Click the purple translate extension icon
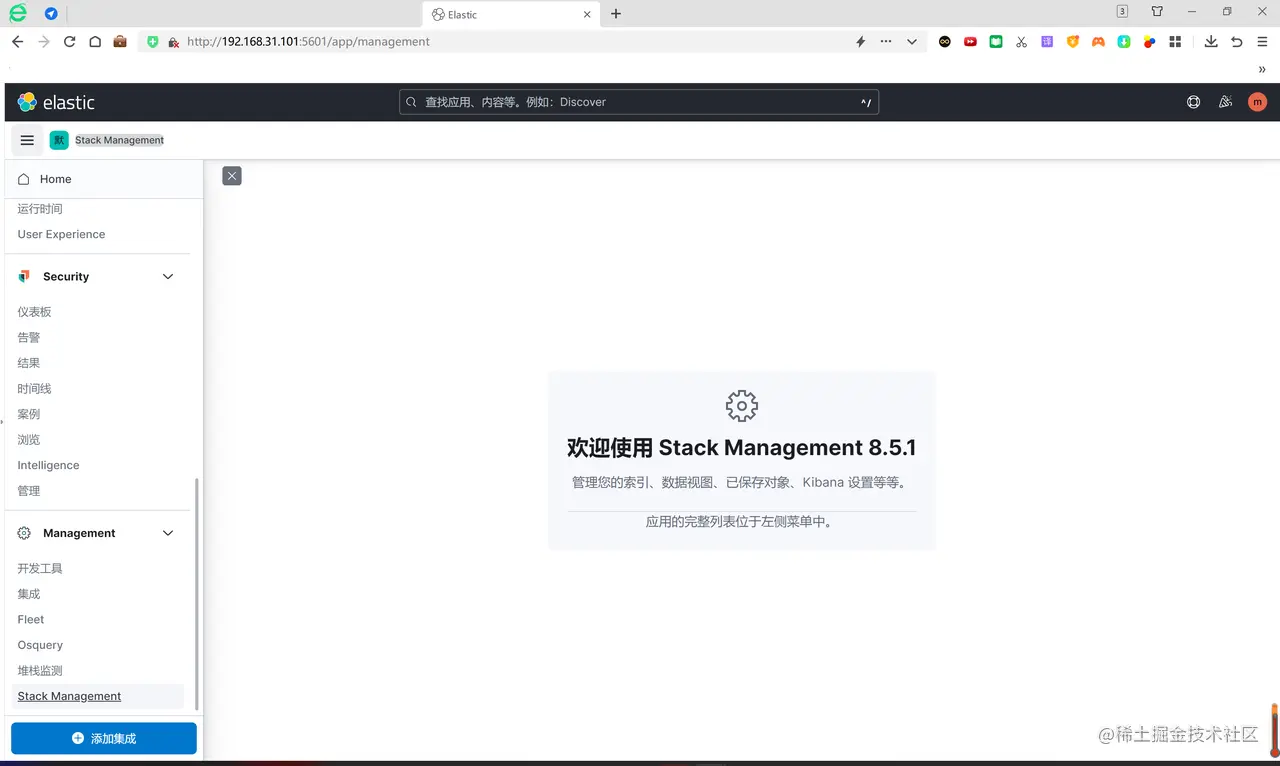Screen dimensions: 1280x766 [x=1047, y=42]
